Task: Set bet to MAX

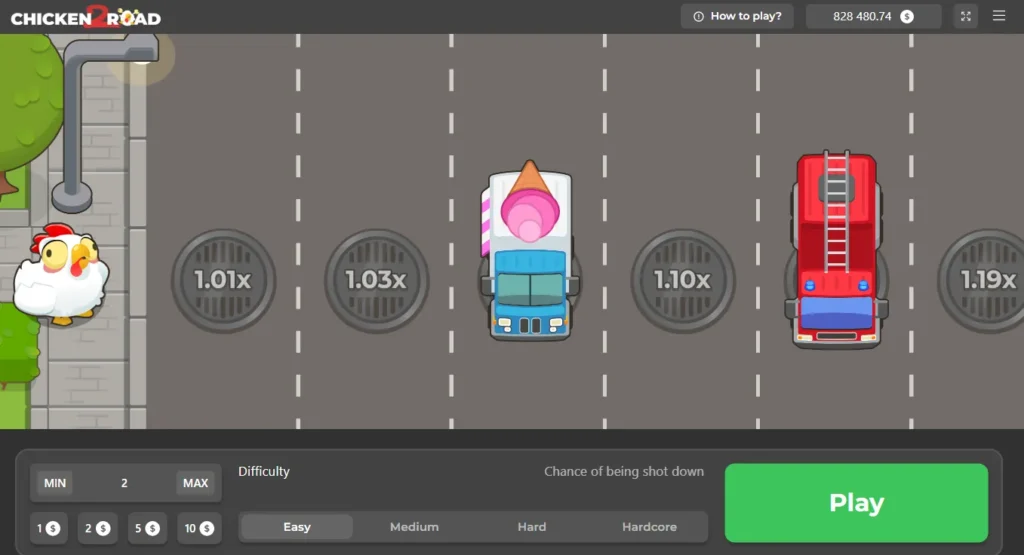Action: pos(195,483)
